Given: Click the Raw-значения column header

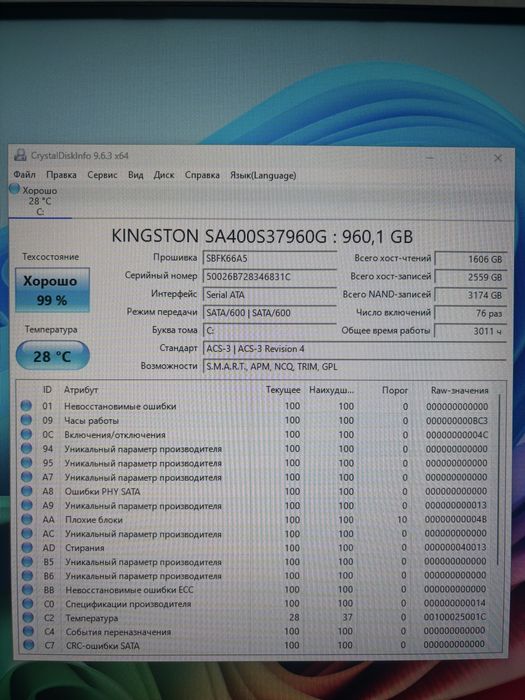Looking at the screenshot, I should pos(460,390).
